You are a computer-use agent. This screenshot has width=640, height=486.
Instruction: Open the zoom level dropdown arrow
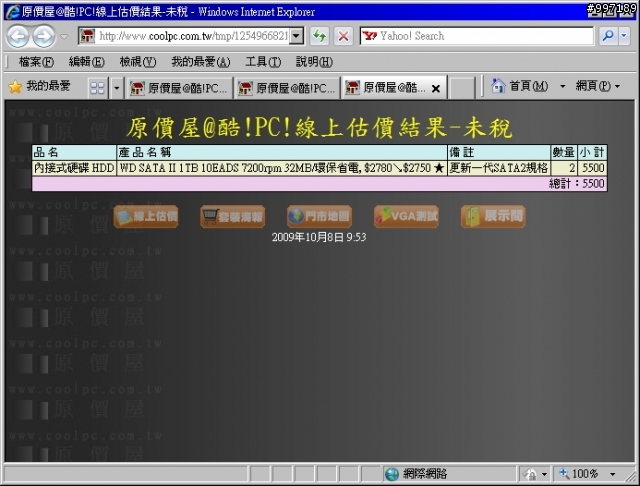pos(613,474)
